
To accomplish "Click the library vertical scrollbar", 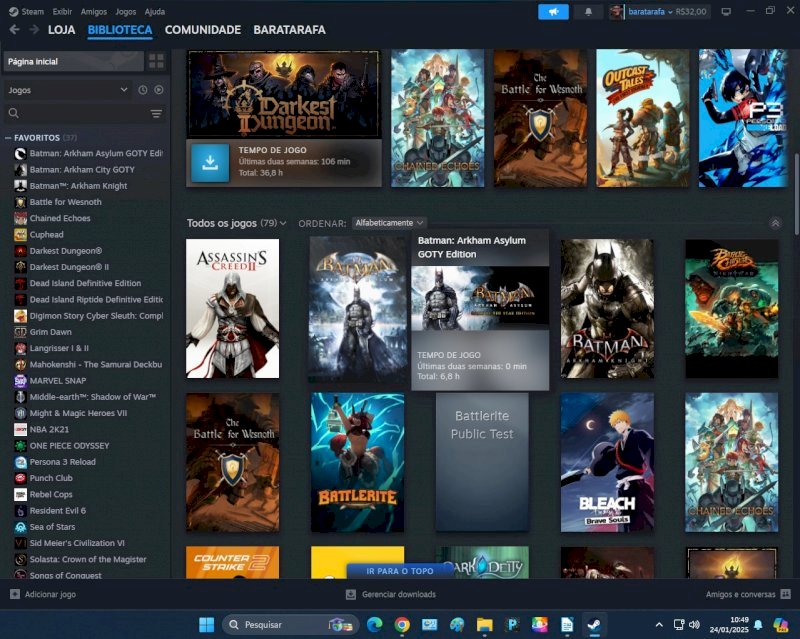I will [x=795, y=194].
